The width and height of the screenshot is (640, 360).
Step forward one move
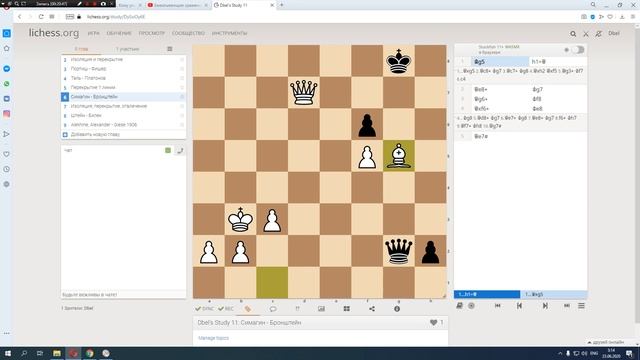[545, 305]
